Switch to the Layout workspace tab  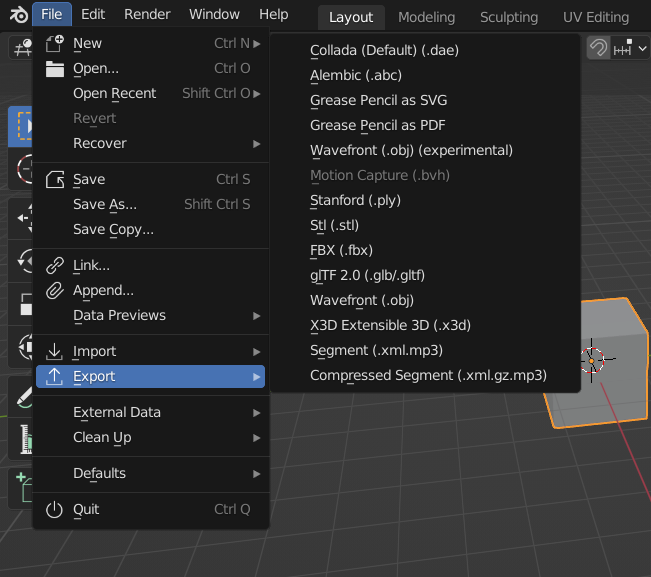click(351, 17)
